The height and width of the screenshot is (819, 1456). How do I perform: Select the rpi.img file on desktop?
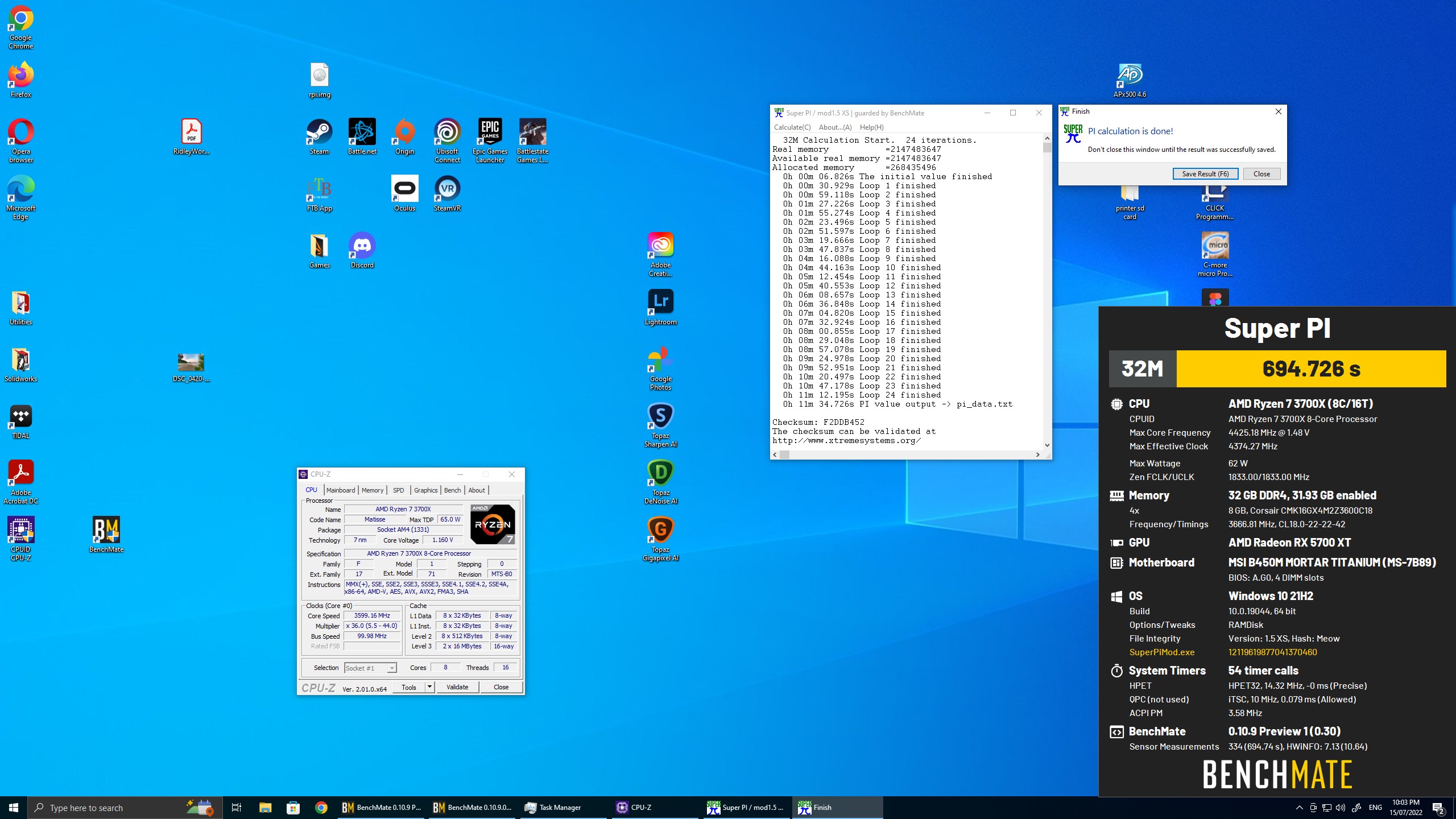coord(319,80)
